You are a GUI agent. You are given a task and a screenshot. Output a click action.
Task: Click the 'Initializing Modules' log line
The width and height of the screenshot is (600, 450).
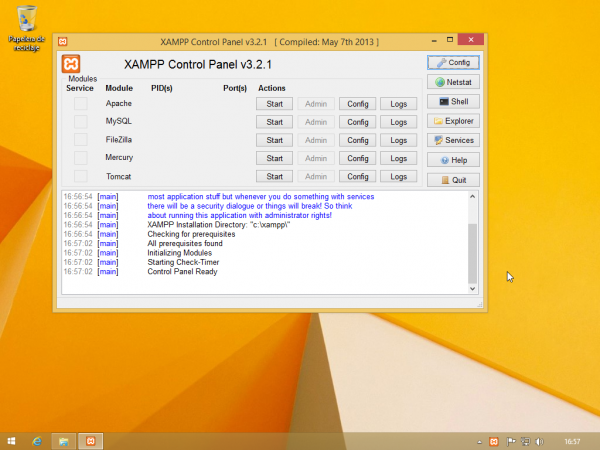point(179,253)
